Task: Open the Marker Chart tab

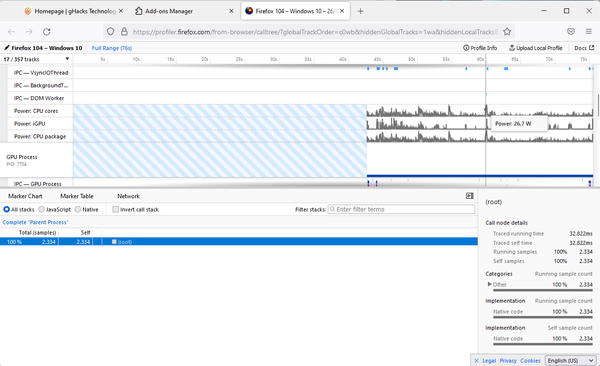Action: click(25, 196)
